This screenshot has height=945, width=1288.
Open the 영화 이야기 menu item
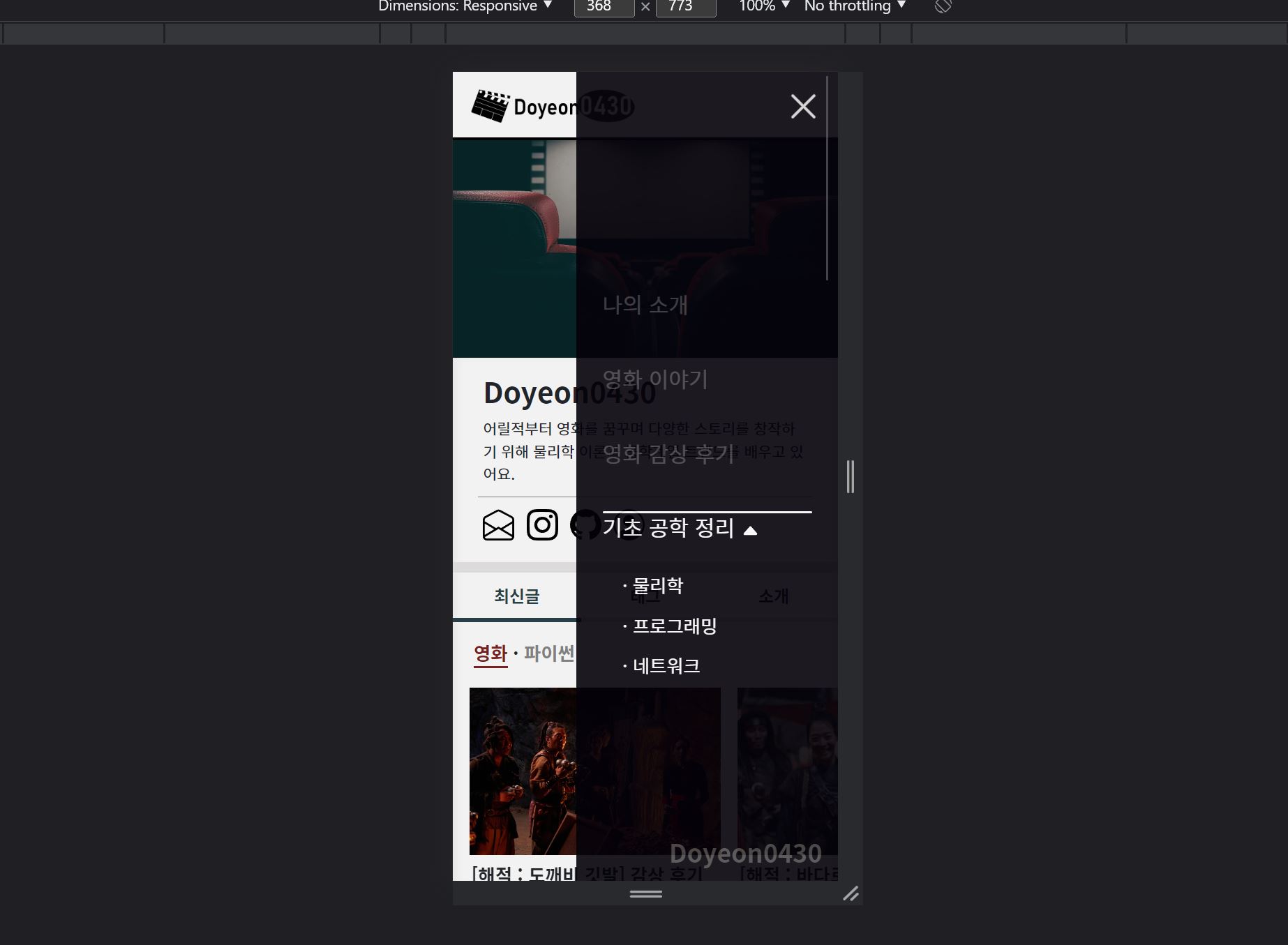(655, 379)
